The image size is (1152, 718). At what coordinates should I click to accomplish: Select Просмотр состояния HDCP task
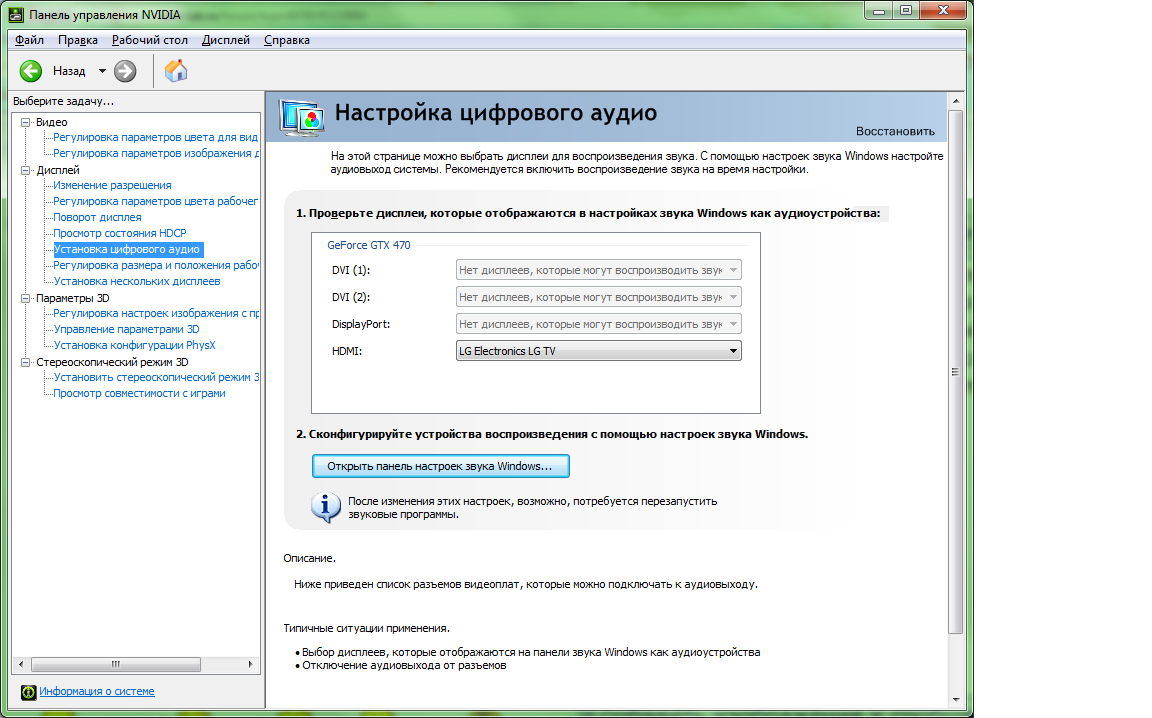coord(120,234)
